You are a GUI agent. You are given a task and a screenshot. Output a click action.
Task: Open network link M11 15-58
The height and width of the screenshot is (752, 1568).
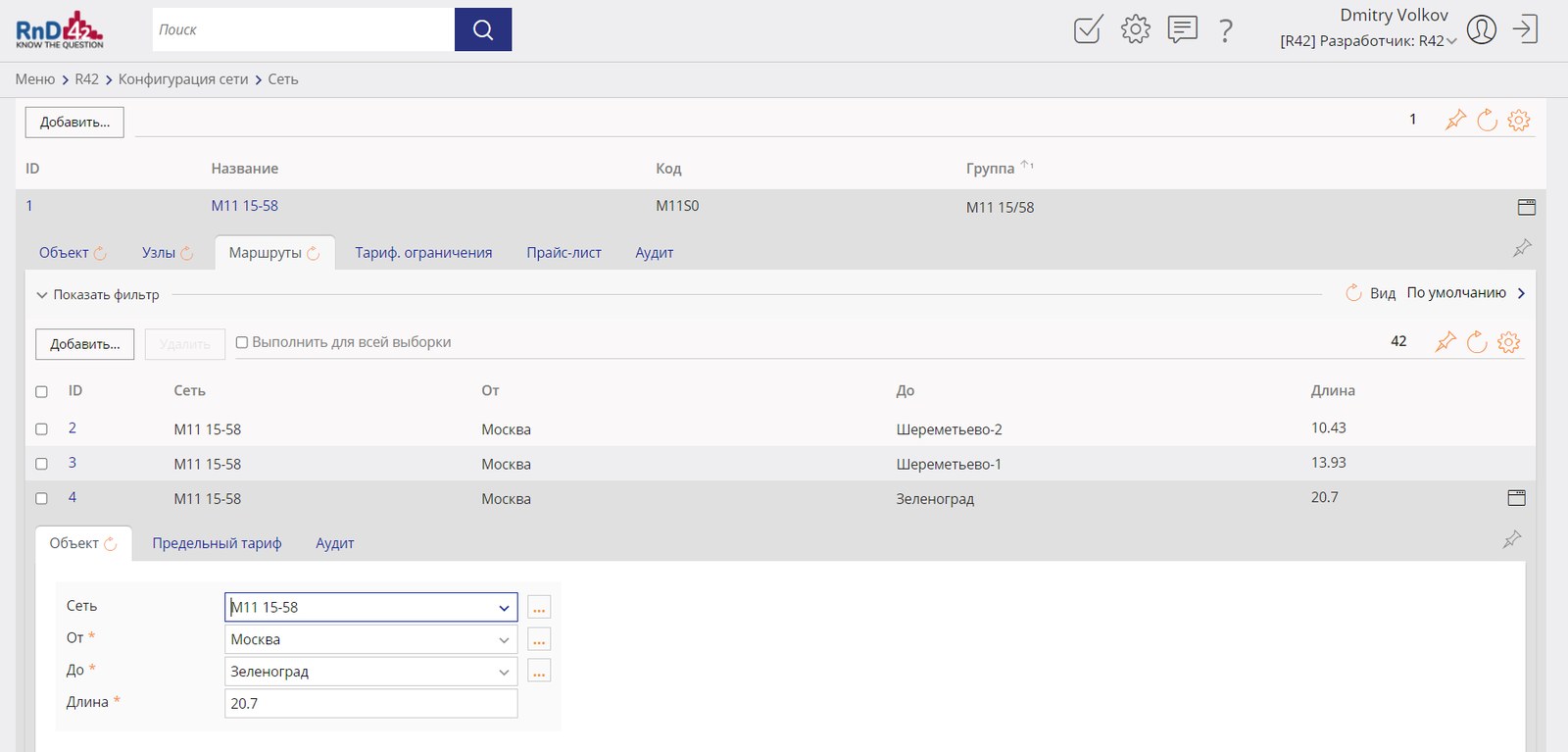(245, 206)
